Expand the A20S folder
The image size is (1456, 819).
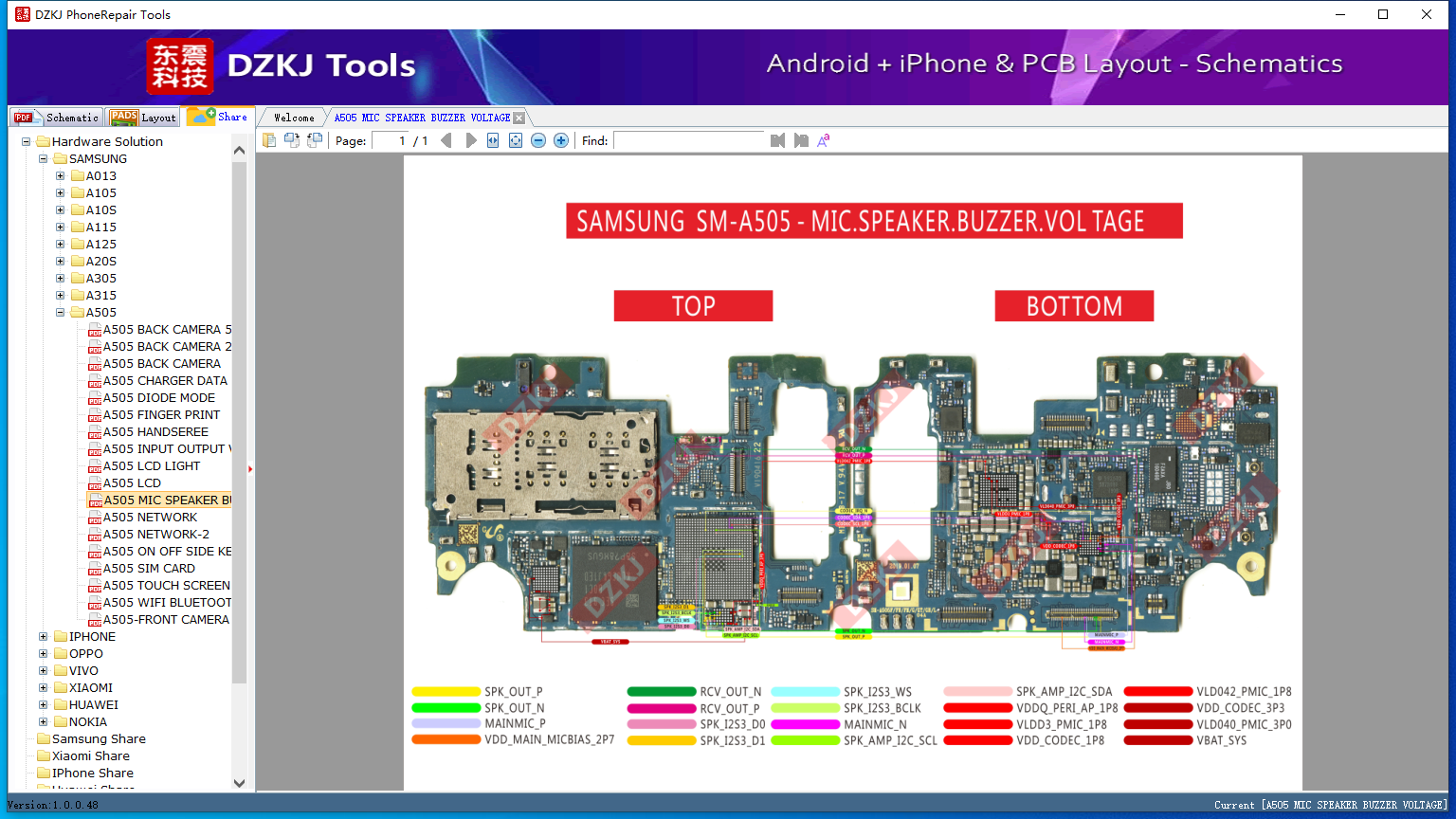61,262
